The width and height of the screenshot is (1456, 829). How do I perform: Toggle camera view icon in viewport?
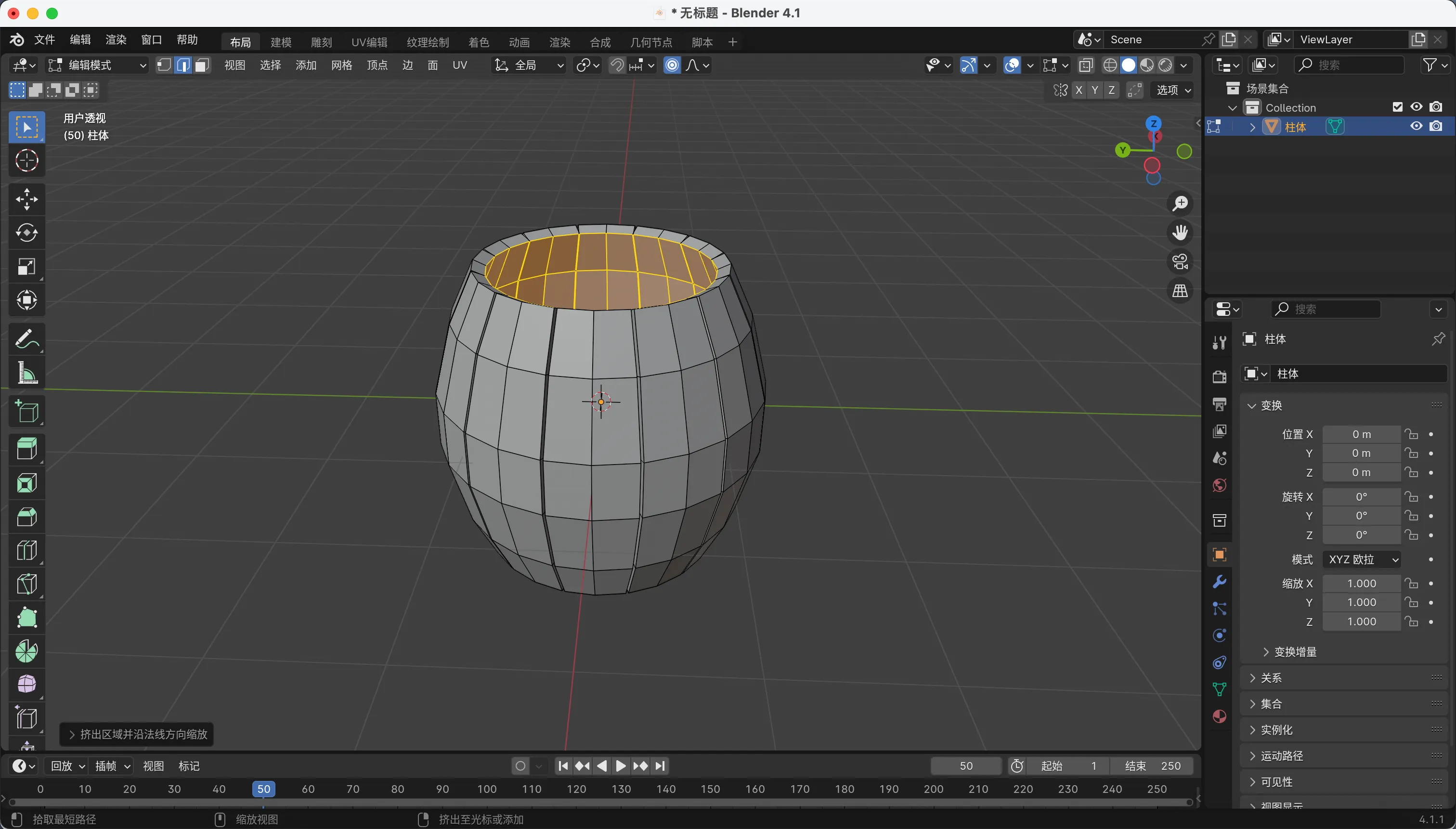click(1180, 262)
